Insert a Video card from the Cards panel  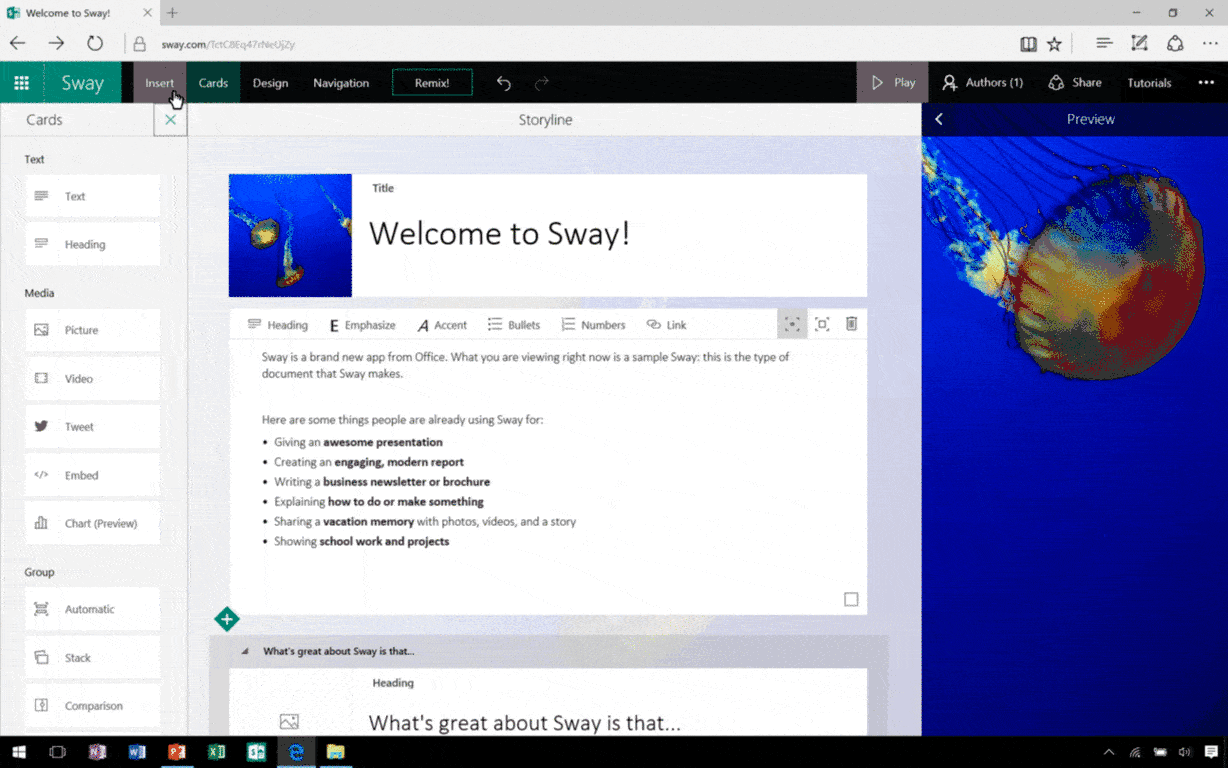(91, 378)
